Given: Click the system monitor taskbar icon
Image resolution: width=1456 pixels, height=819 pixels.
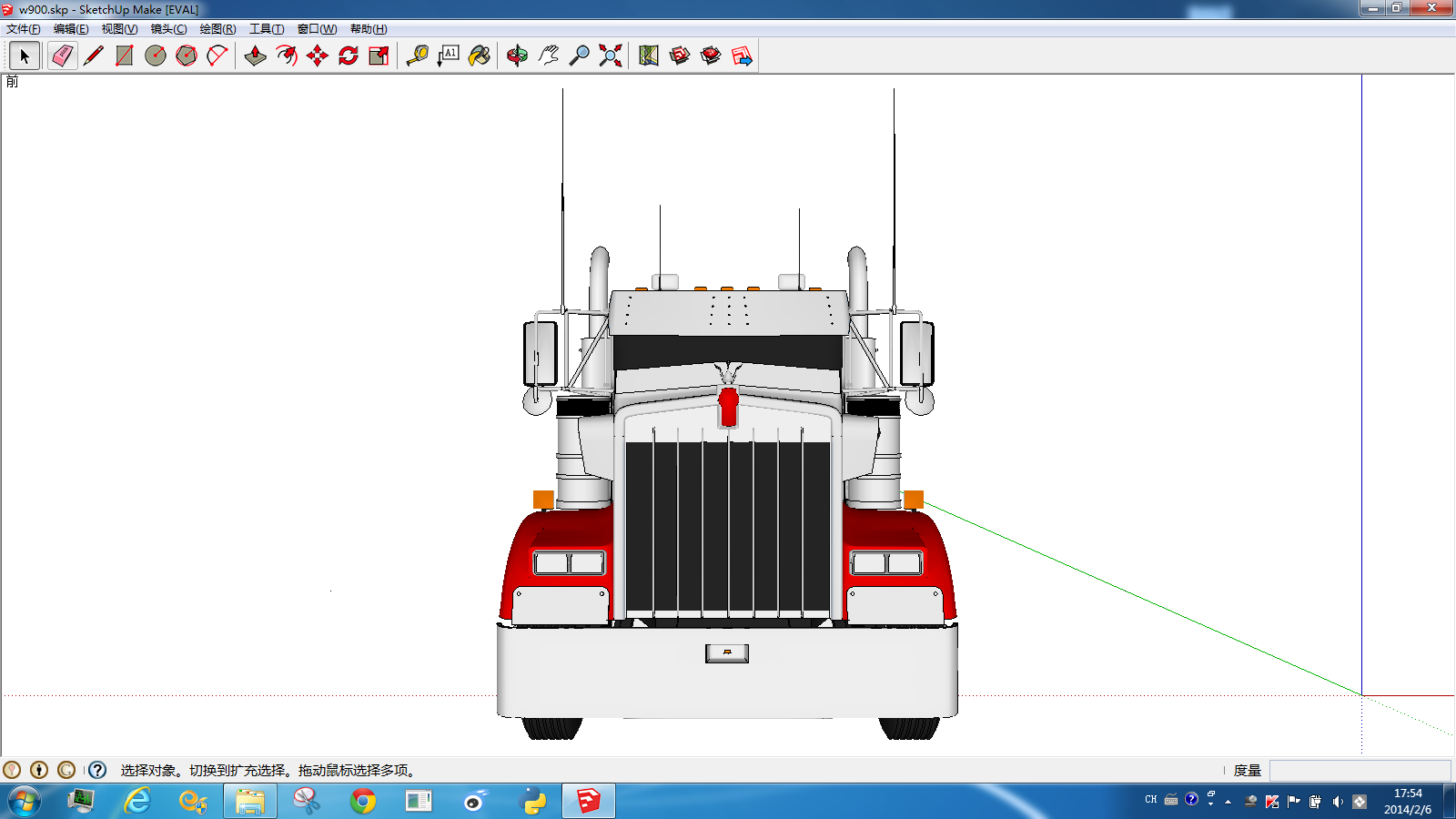Looking at the screenshot, I should (x=81, y=801).
